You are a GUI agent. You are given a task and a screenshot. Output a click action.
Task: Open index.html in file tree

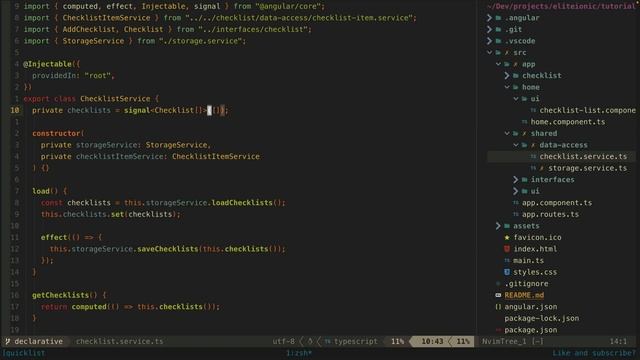point(535,249)
